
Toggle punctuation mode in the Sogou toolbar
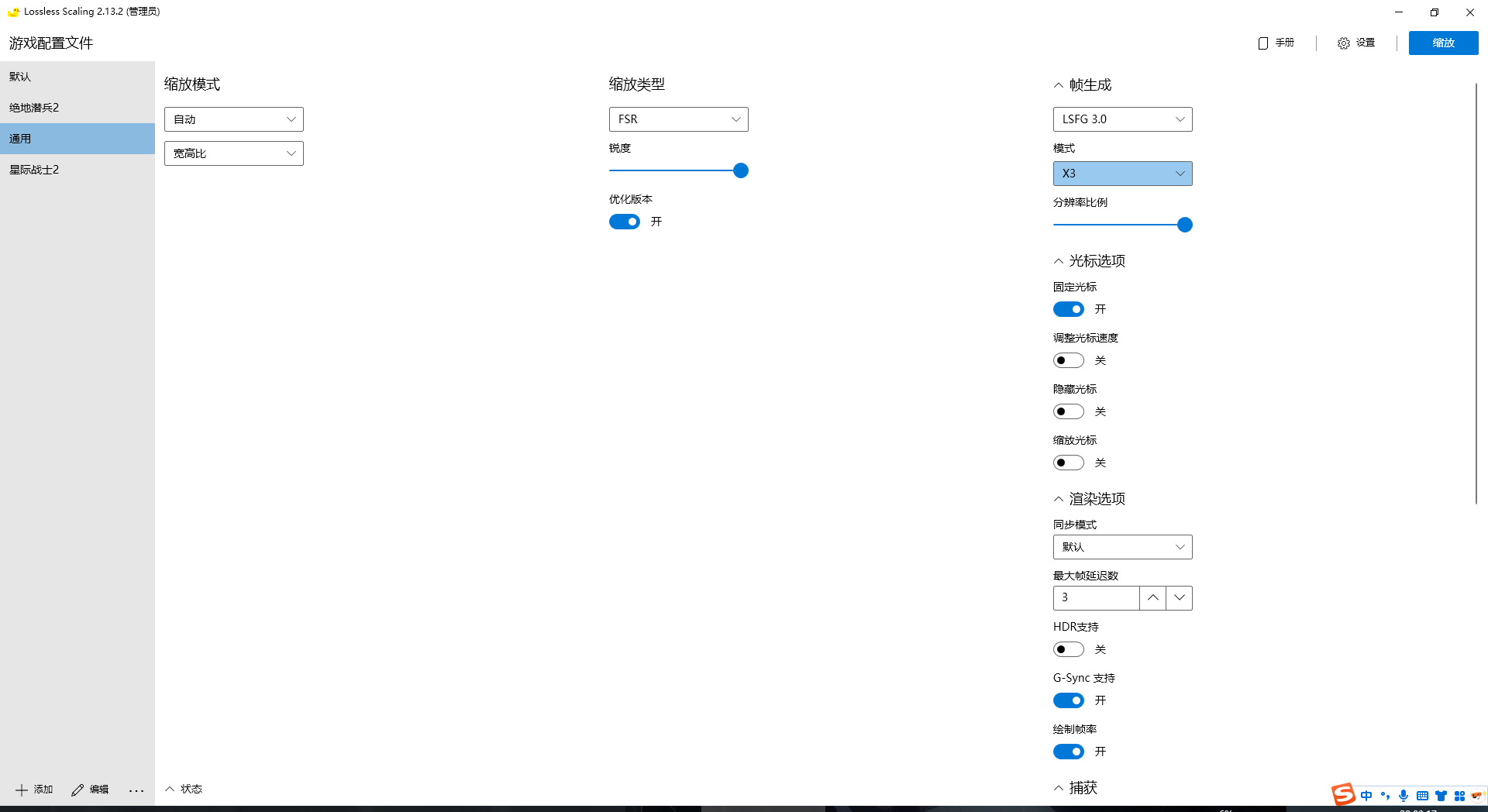[1385, 796]
